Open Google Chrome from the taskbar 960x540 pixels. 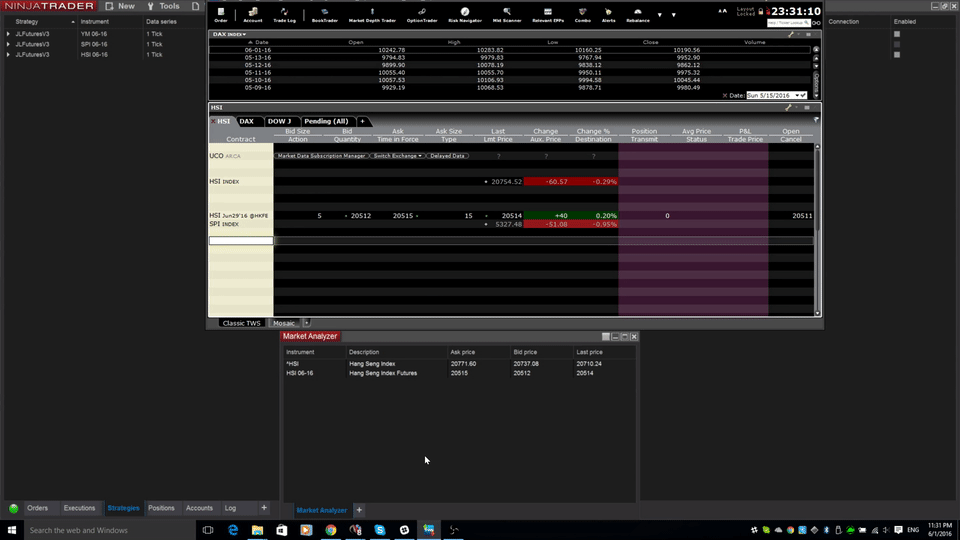[331, 530]
